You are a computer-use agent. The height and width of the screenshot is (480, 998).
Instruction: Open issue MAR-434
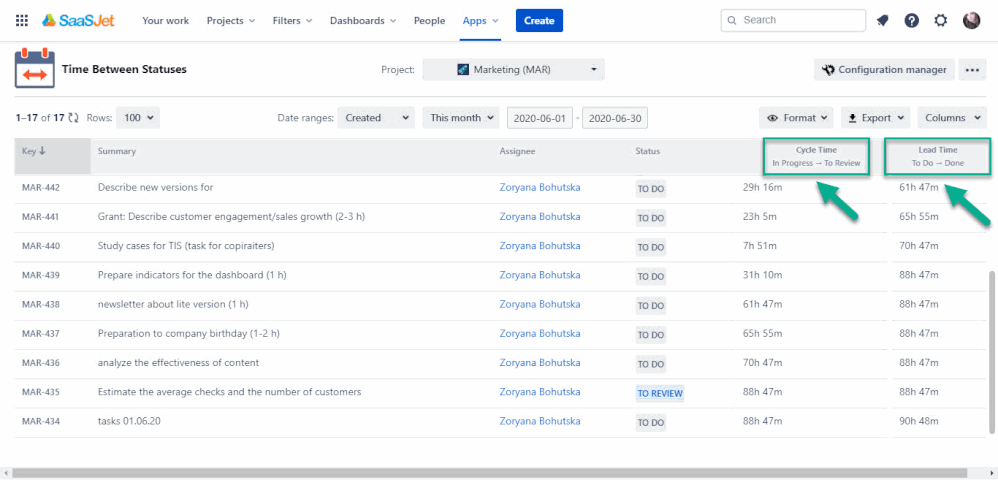point(41,421)
